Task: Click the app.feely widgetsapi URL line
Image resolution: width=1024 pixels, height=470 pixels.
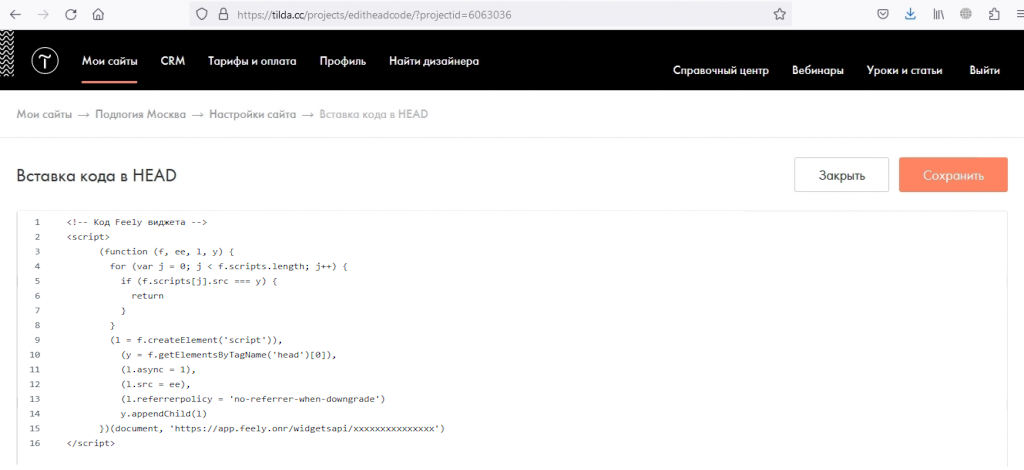Action: pyautogui.click(x=272, y=429)
